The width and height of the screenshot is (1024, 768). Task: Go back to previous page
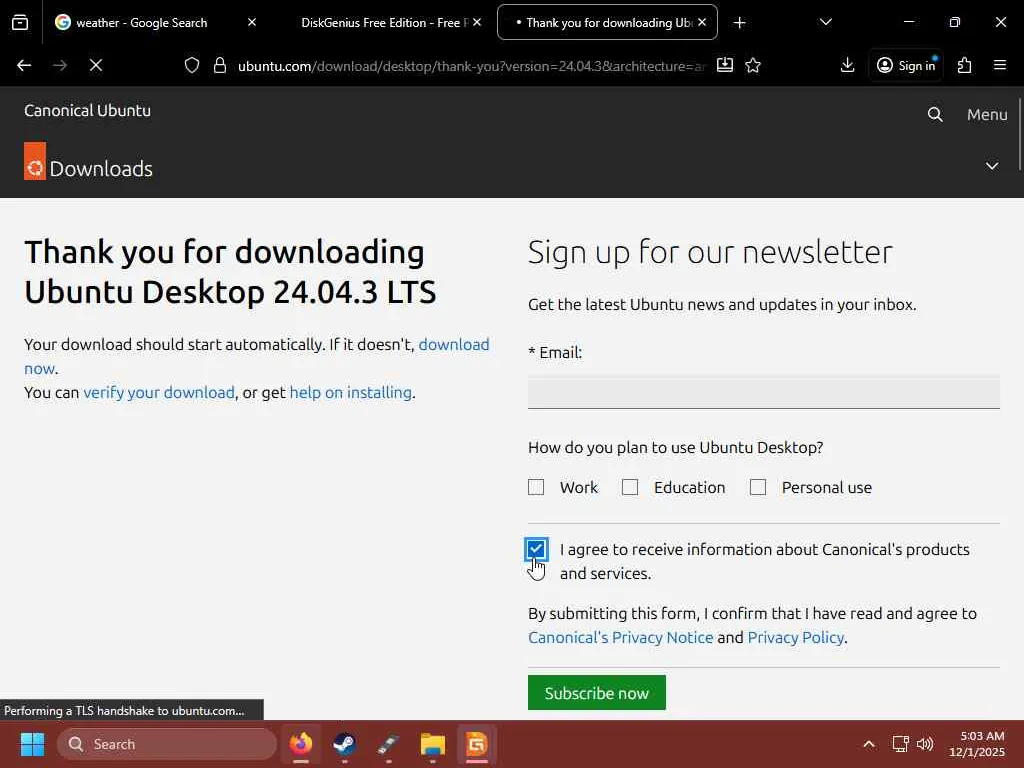(x=24, y=65)
